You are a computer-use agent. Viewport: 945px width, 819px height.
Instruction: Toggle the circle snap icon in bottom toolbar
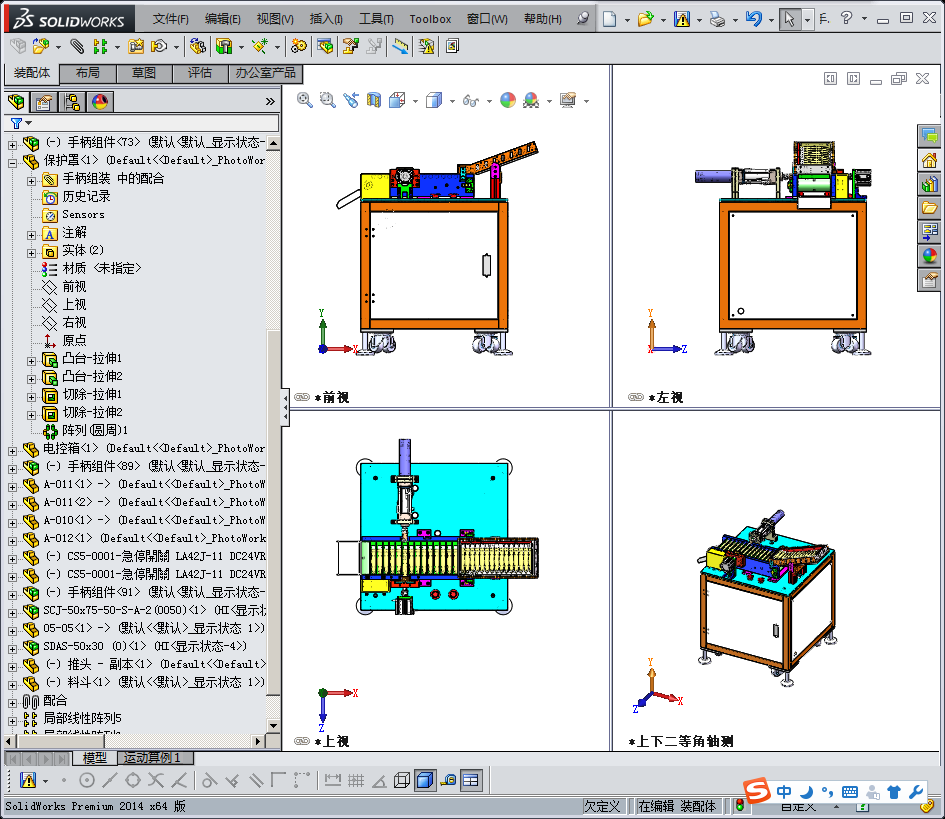[87, 780]
